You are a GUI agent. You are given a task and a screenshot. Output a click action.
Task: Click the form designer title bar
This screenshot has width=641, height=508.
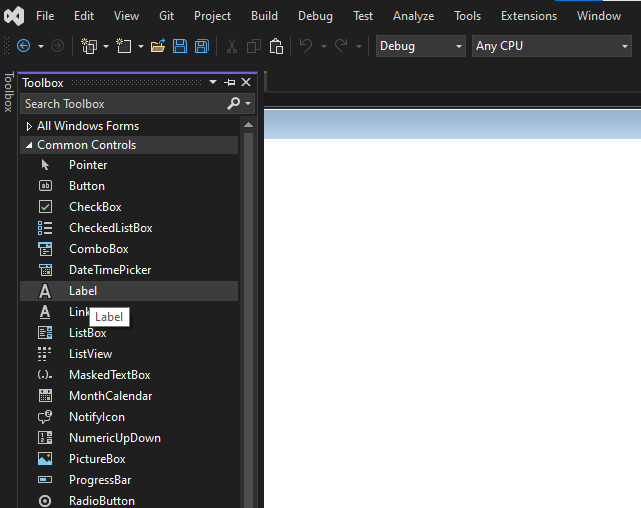click(453, 124)
